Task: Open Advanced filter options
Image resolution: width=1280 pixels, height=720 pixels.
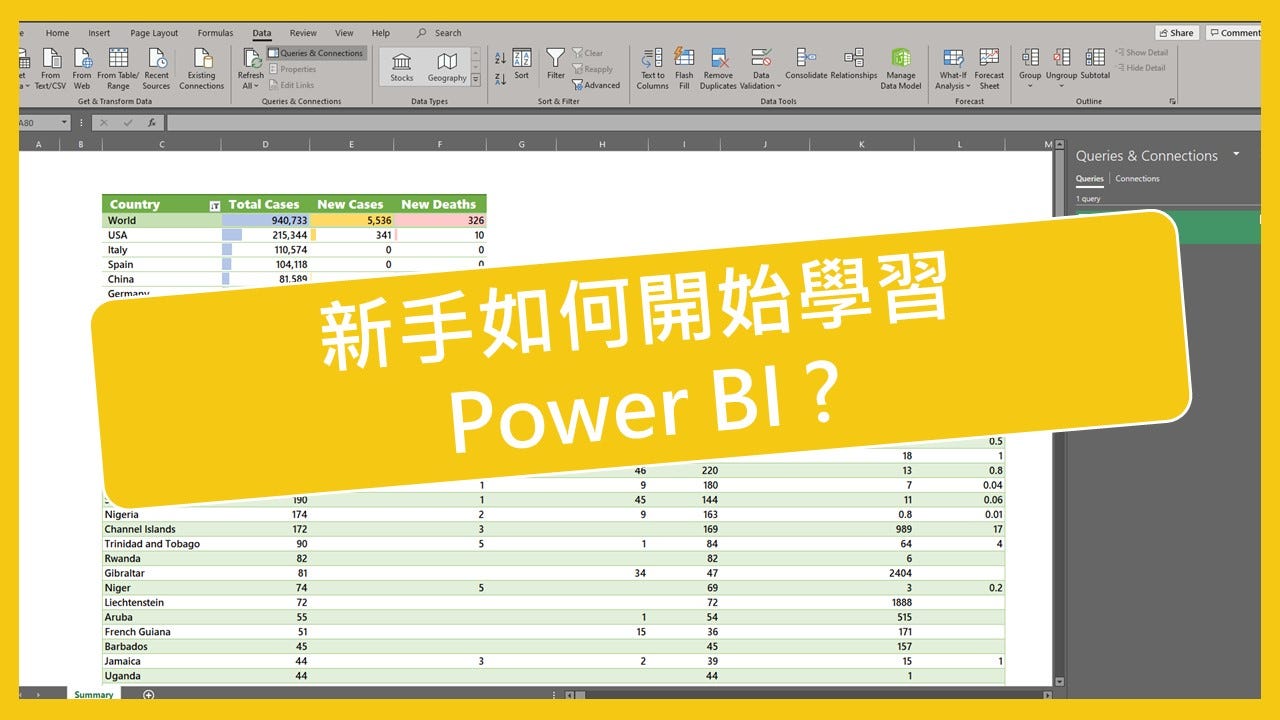Action: [x=596, y=85]
